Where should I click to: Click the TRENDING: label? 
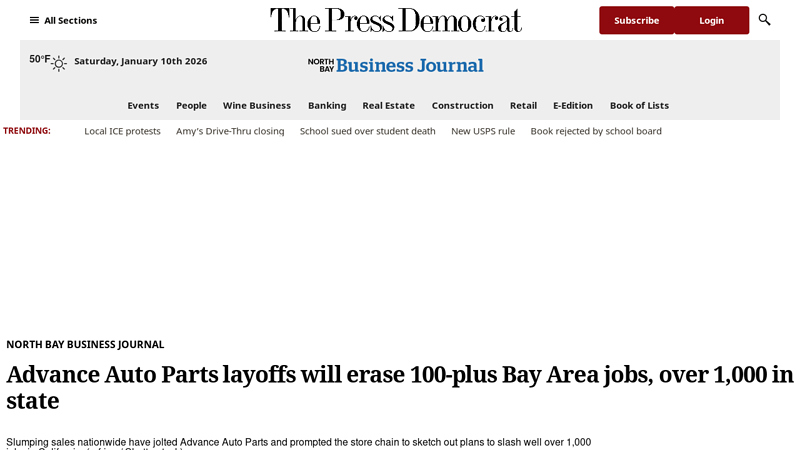click(27, 131)
